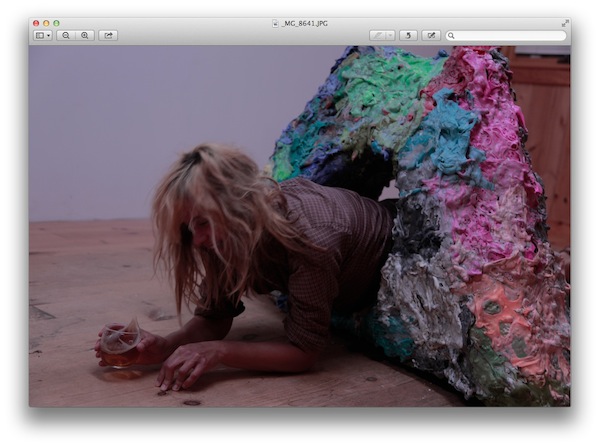Click the JPG document icon in the title bar
This screenshot has width=600, height=447.
pyautogui.click(x=275, y=22)
